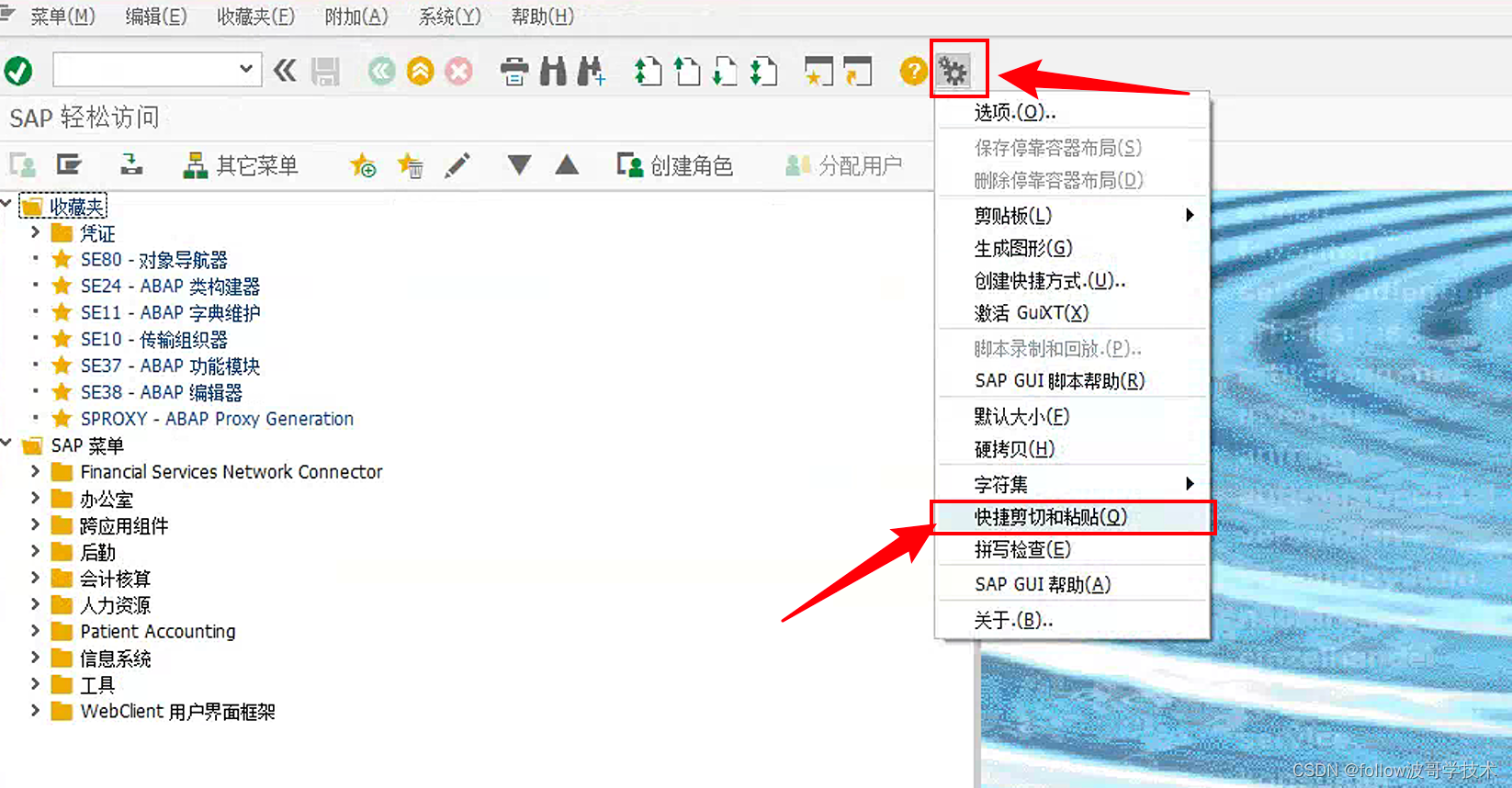Expand the Patient Accounting folder
This screenshot has width=1512, height=788.
click(x=35, y=631)
